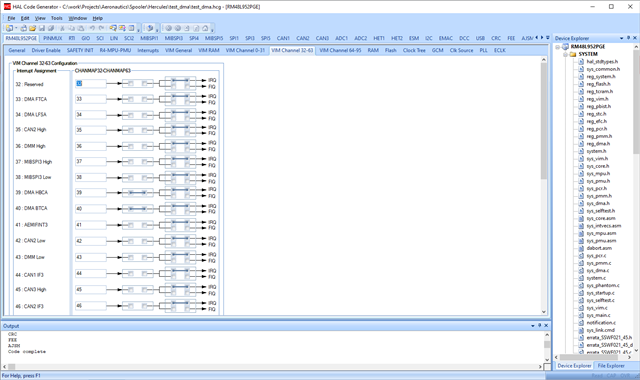Switch to the PINMUX tab
This screenshot has width=640, height=380.
point(53,38)
